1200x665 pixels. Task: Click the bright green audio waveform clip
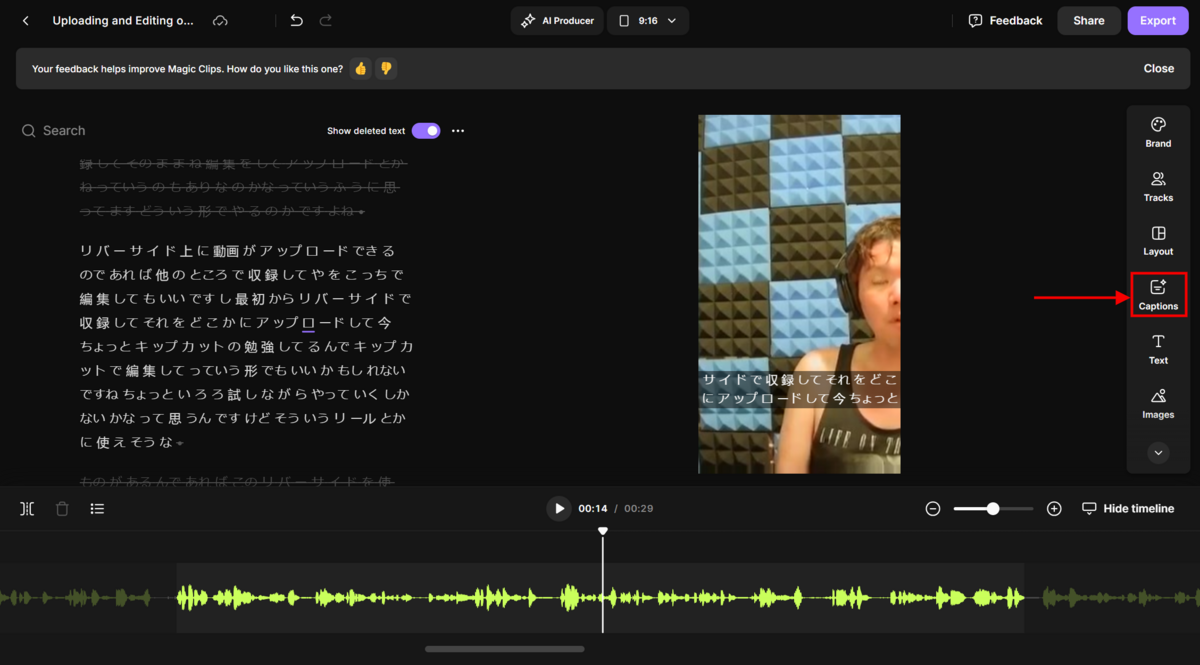(x=600, y=598)
